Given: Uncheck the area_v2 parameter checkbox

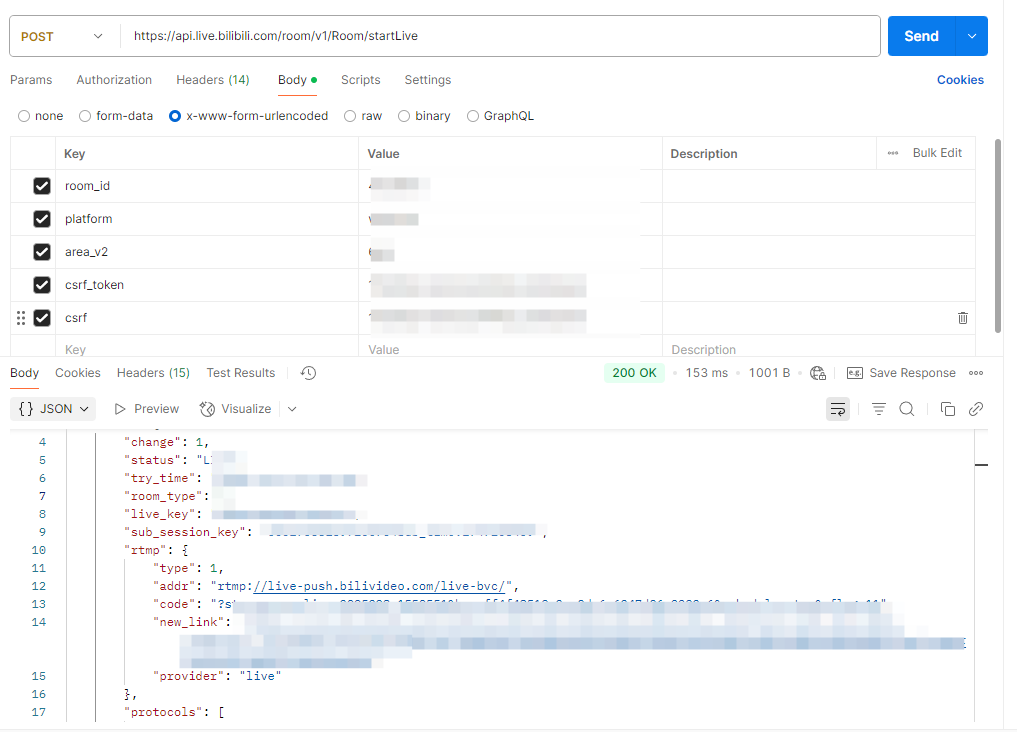Looking at the screenshot, I should [x=42, y=252].
